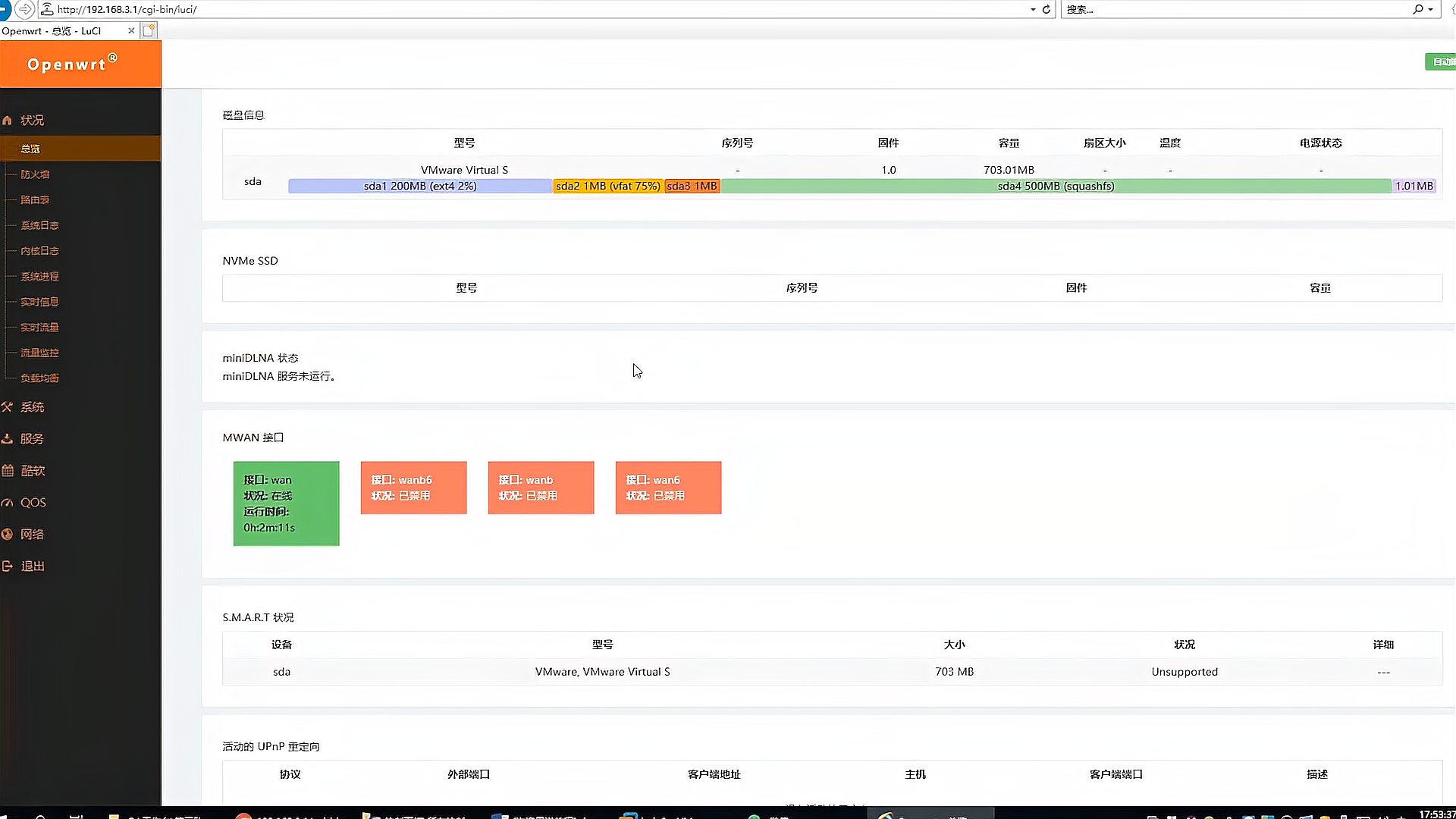Click the 客户端端口 column header
Image resolution: width=1456 pixels, height=819 pixels.
tap(1116, 774)
